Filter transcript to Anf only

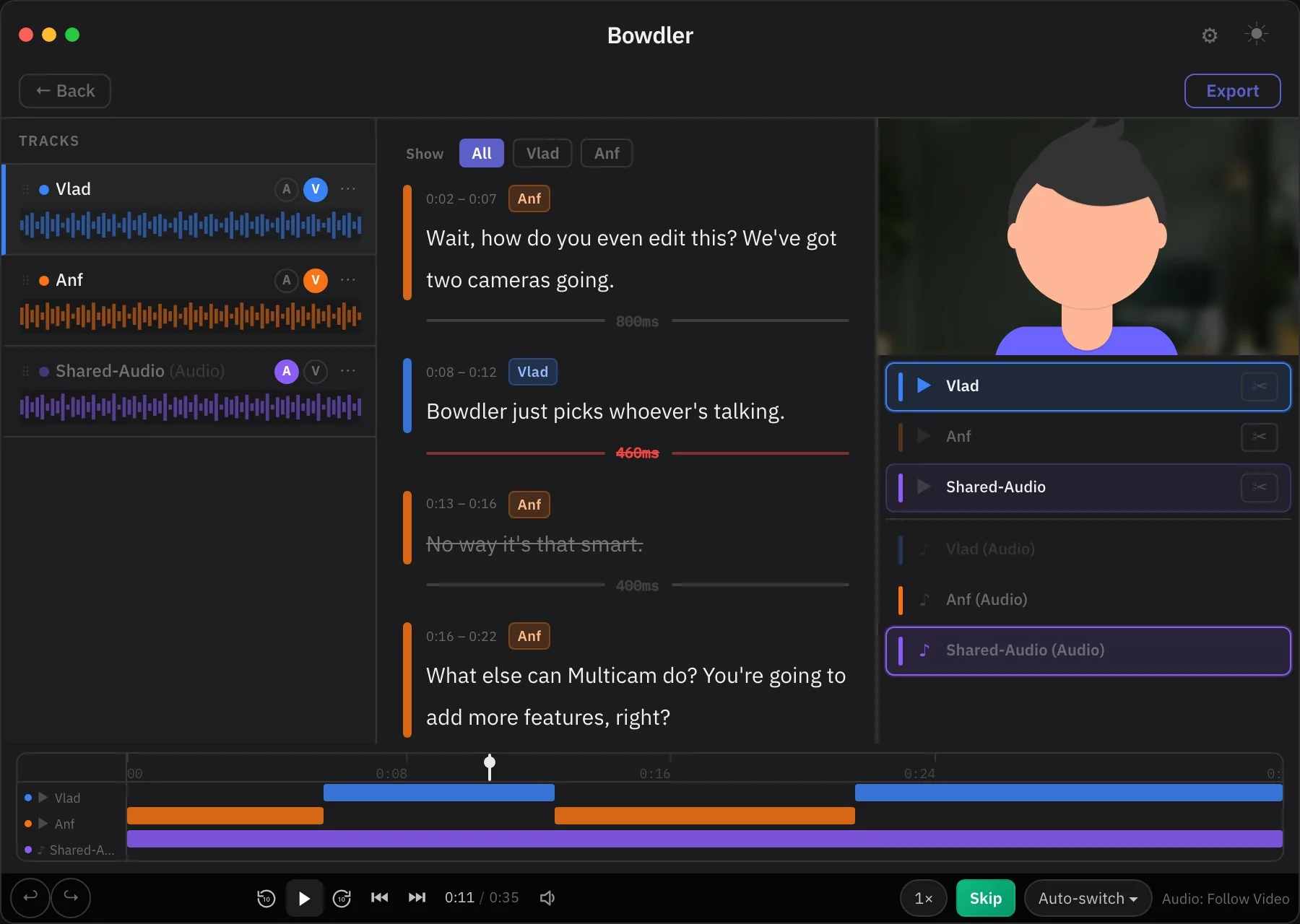point(607,153)
